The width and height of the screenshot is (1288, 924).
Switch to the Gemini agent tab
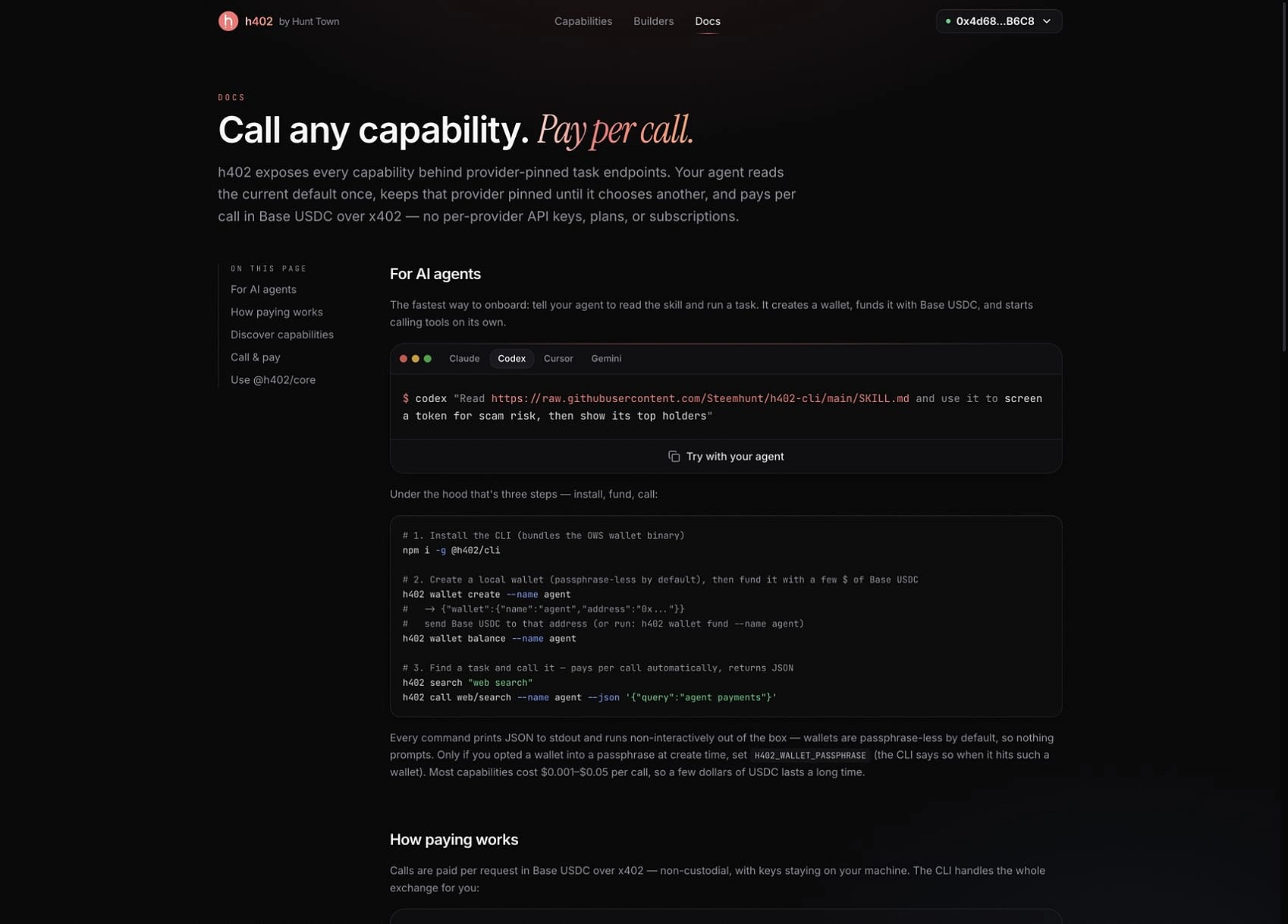coord(606,359)
